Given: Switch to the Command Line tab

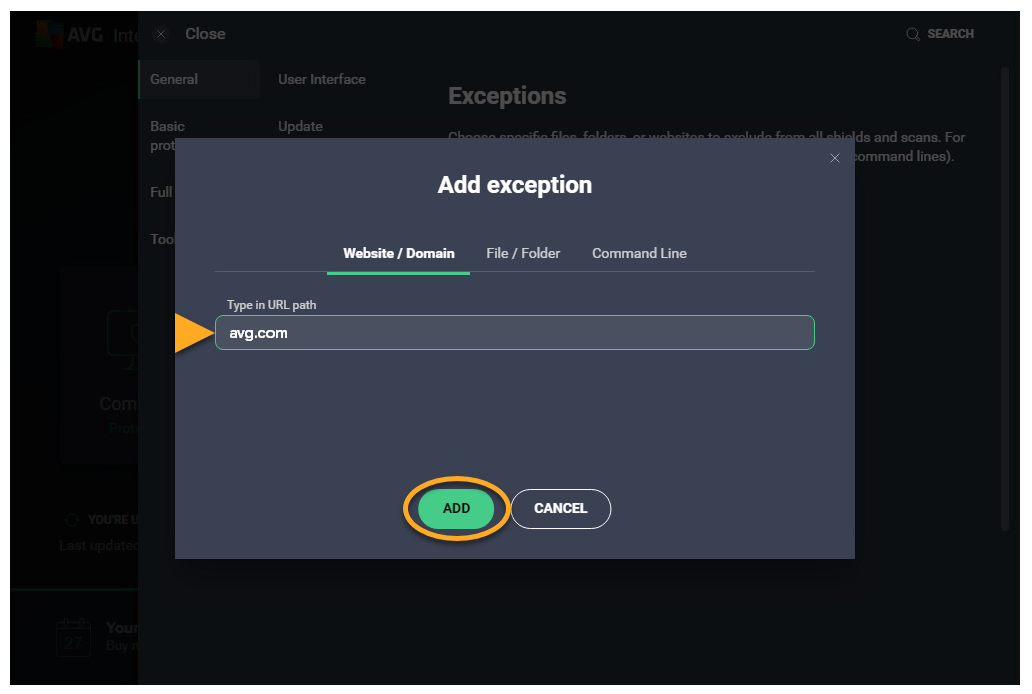Looking at the screenshot, I should (639, 253).
